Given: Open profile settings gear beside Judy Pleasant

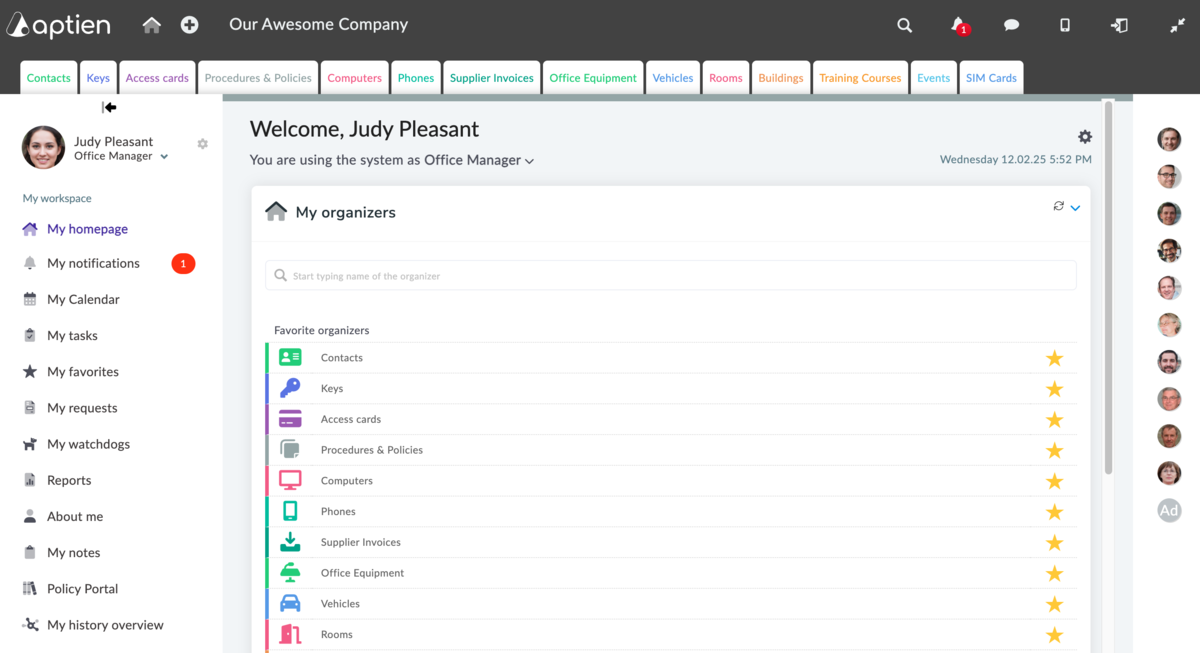Looking at the screenshot, I should (202, 144).
